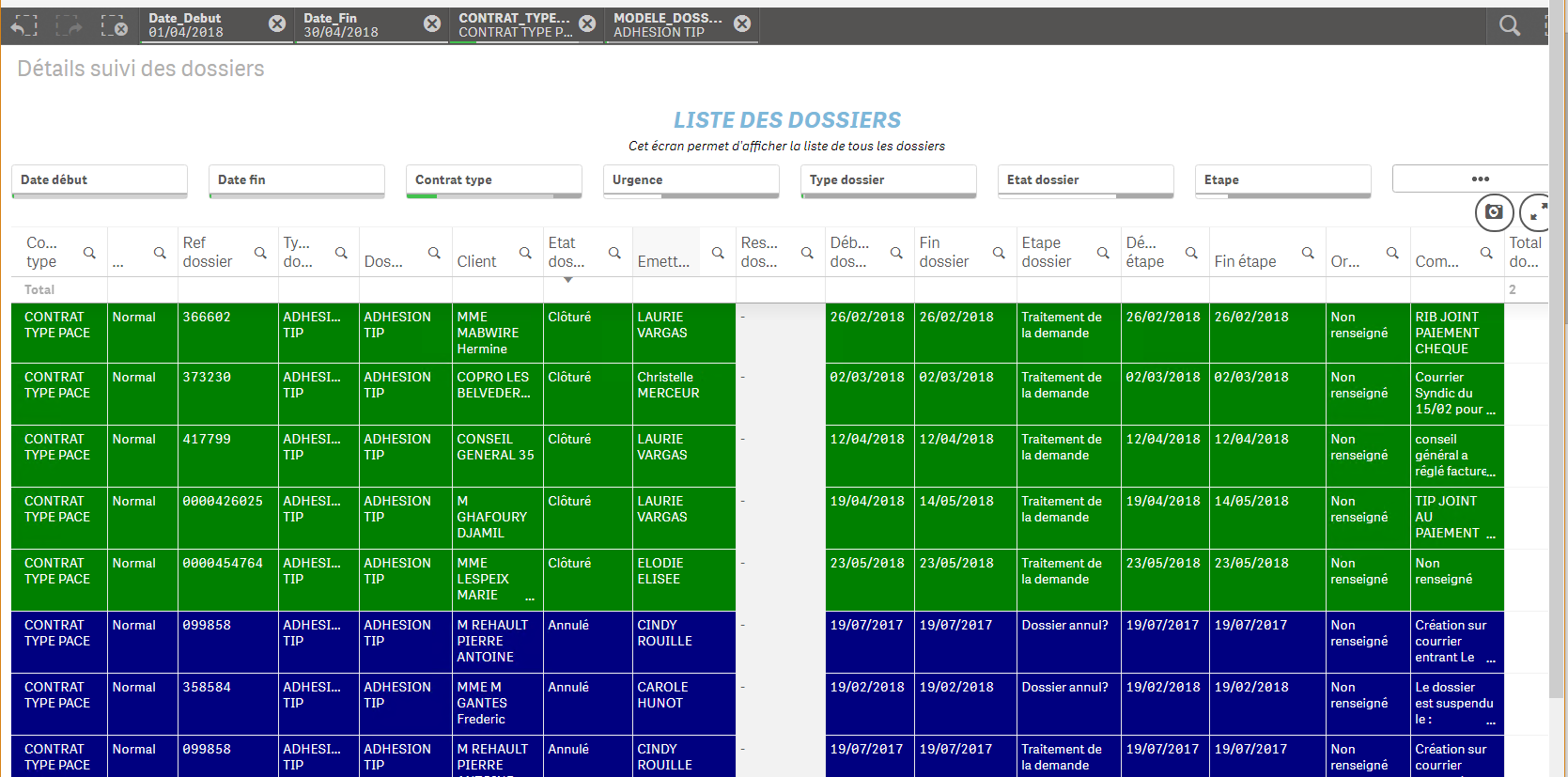Search in Com... column
The height and width of the screenshot is (777, 1568).
tap(1486, 253)
